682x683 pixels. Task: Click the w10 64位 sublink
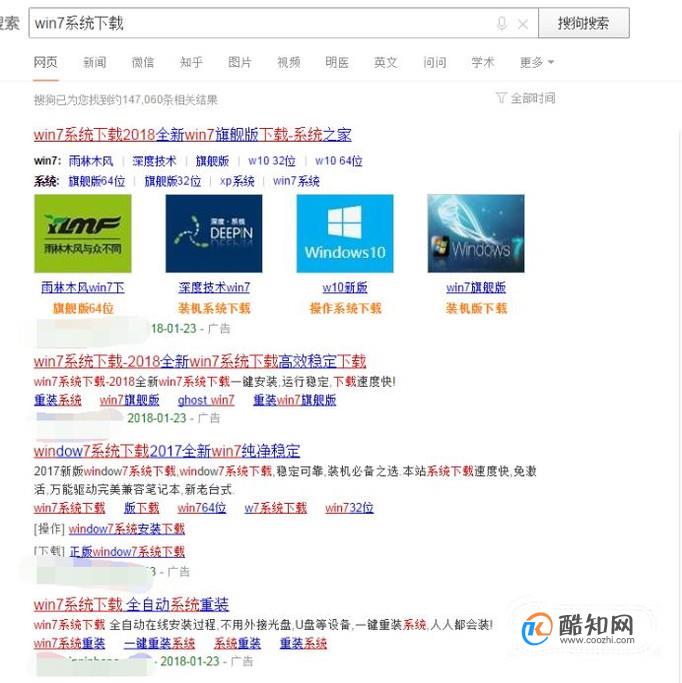pyautogui.click(x=339, y=161)
